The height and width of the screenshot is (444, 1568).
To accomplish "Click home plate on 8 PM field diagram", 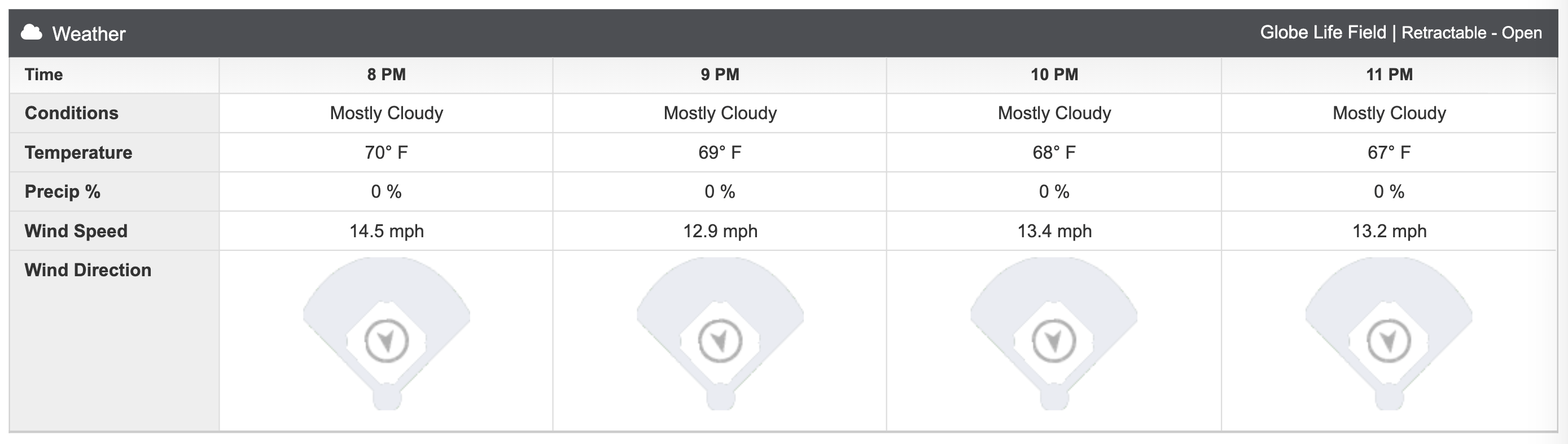I will point(387,398).
